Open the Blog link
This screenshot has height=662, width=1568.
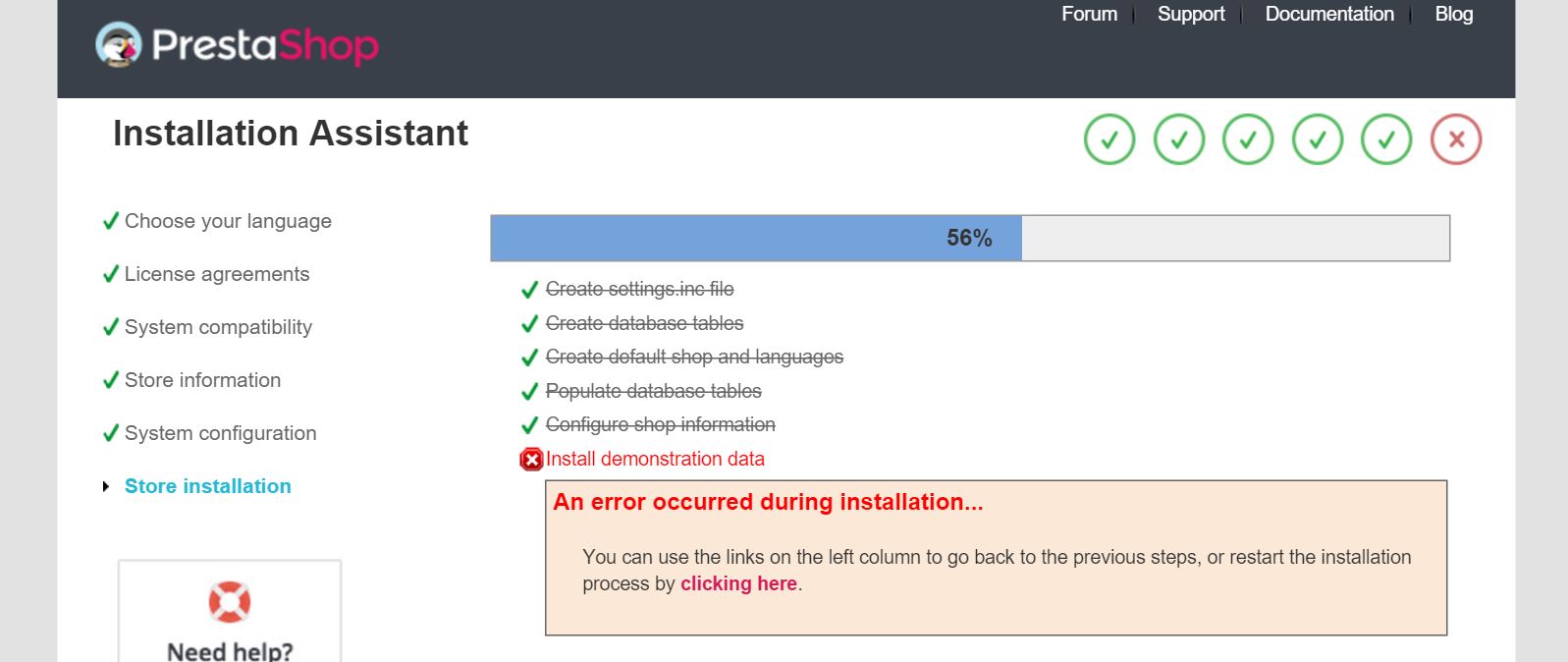1454,14
